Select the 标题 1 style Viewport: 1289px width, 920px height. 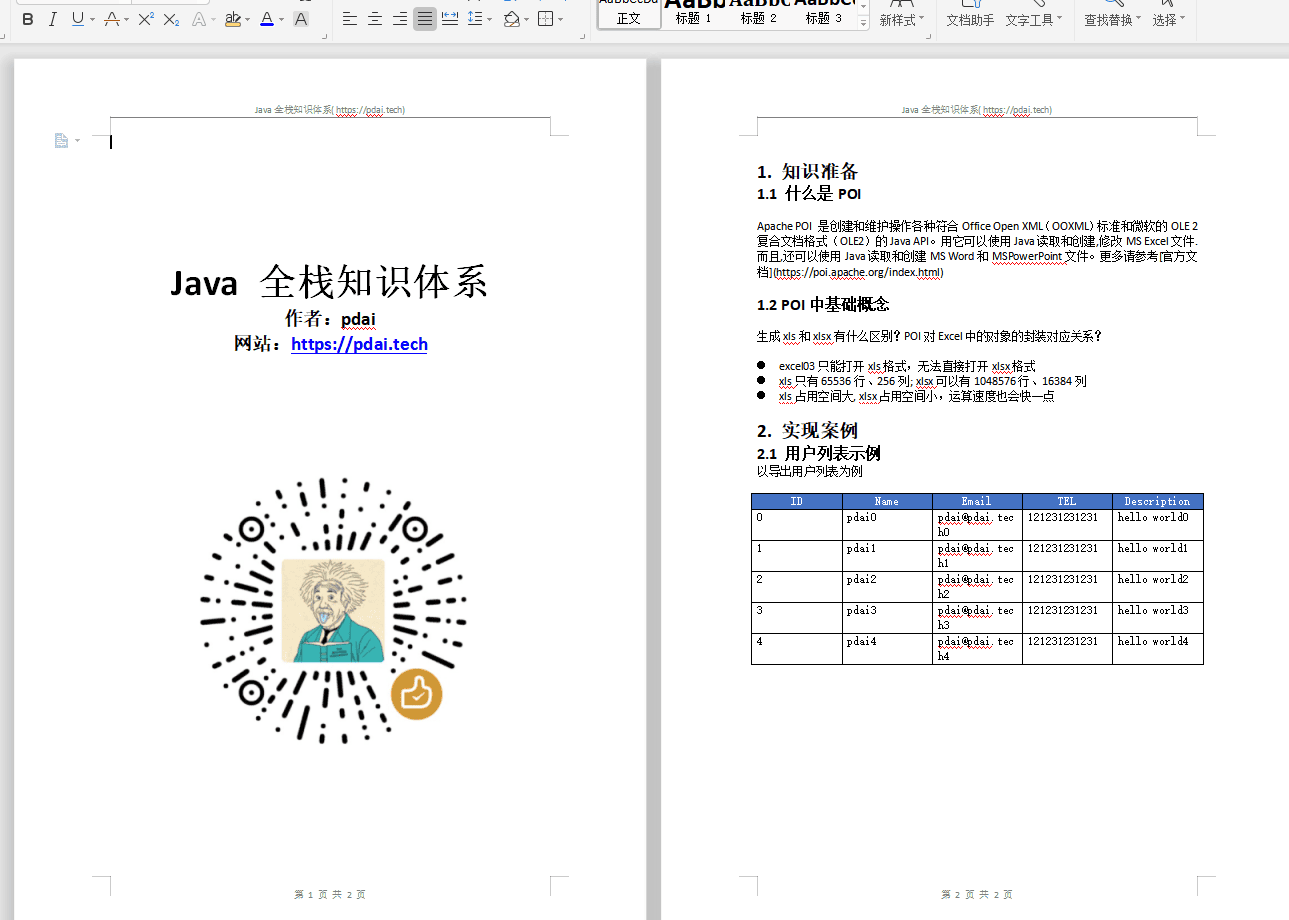pos(694,18)
